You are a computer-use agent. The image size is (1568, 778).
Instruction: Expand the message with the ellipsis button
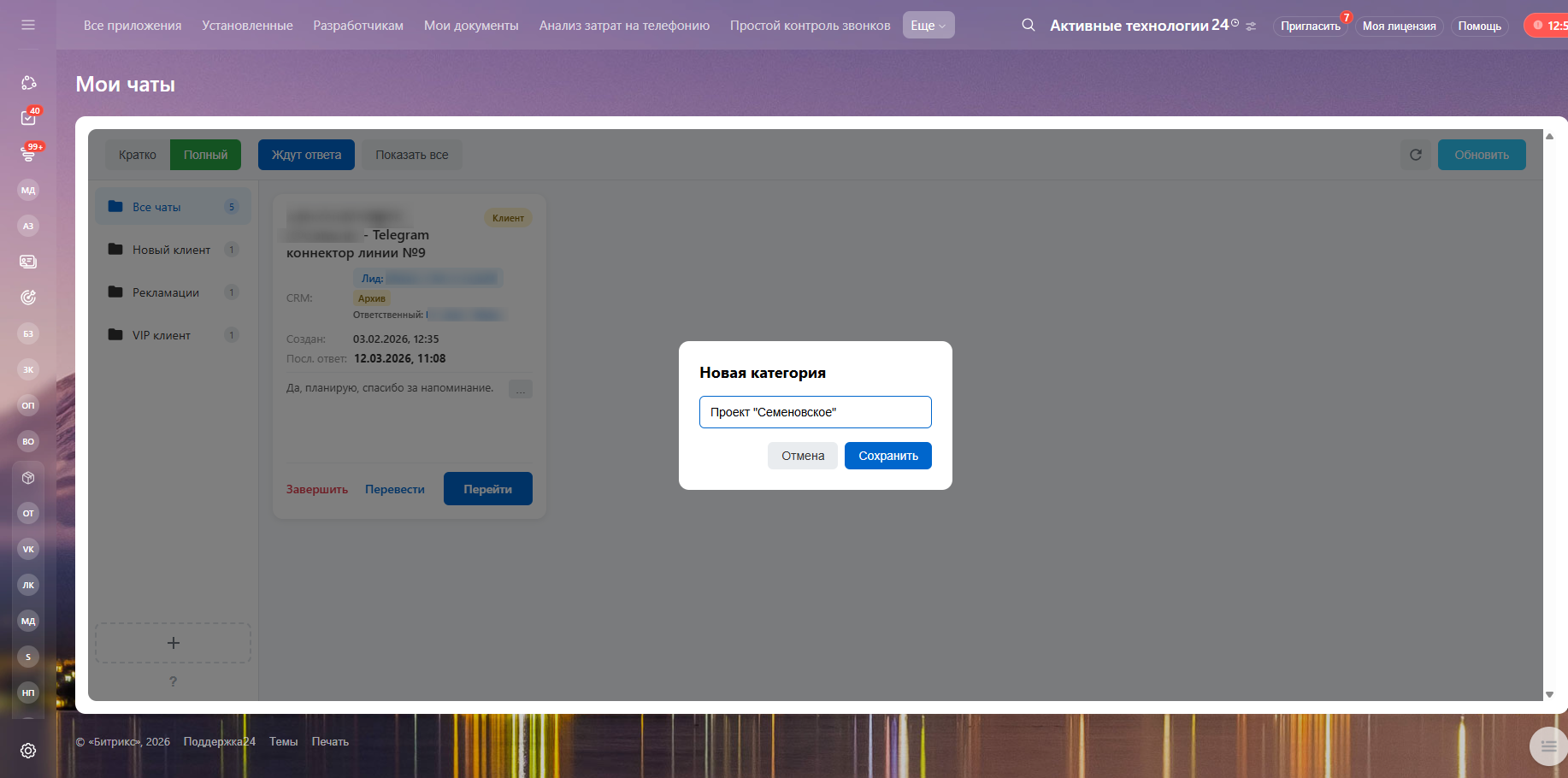click(x=521, y=390)
